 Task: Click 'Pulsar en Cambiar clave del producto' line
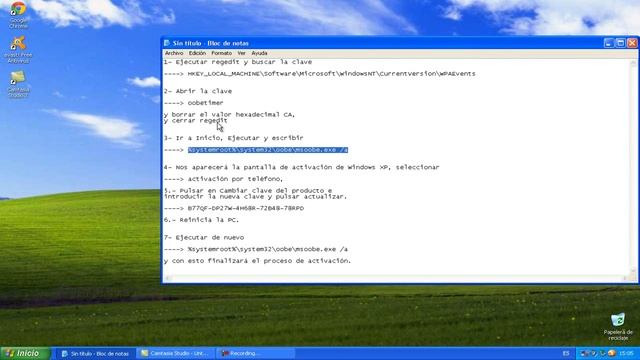[x=248, y=191]
